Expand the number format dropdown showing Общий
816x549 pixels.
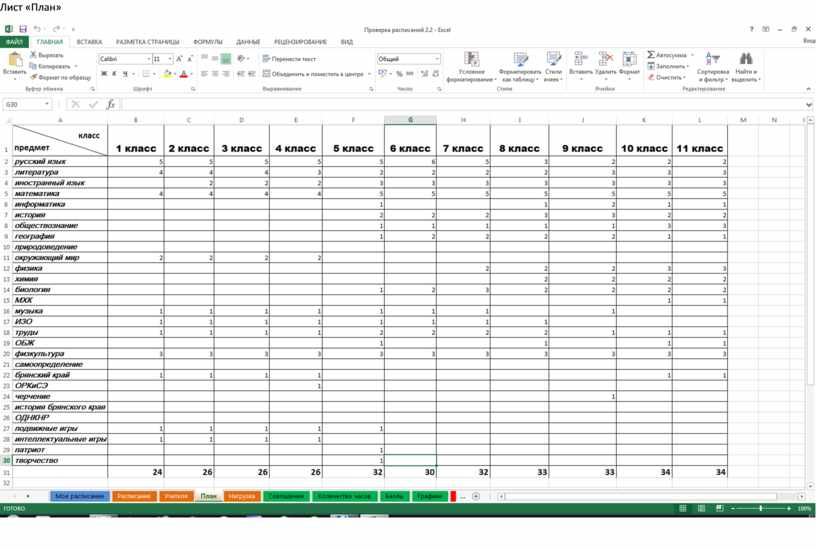click(437, 59)
